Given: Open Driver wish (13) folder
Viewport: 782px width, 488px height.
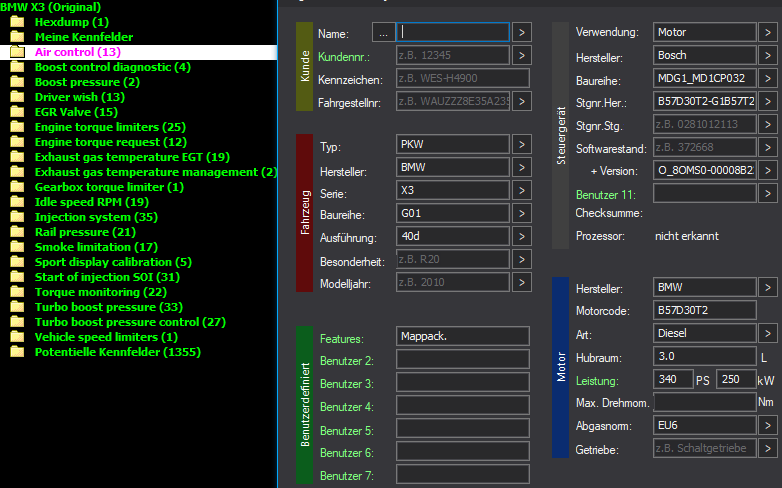Looking at the screenshot, I should tap(80, 97).
